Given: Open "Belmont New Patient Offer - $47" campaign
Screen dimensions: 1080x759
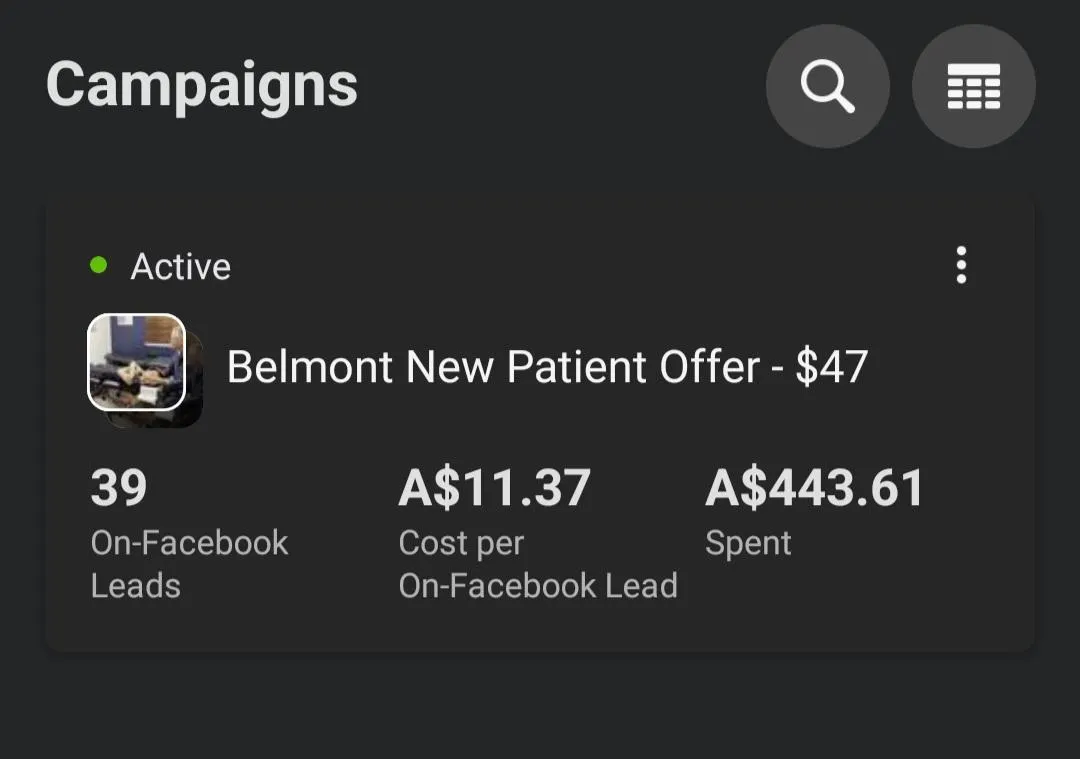Looking at the screenshot, I should click(x=546, y=367).
